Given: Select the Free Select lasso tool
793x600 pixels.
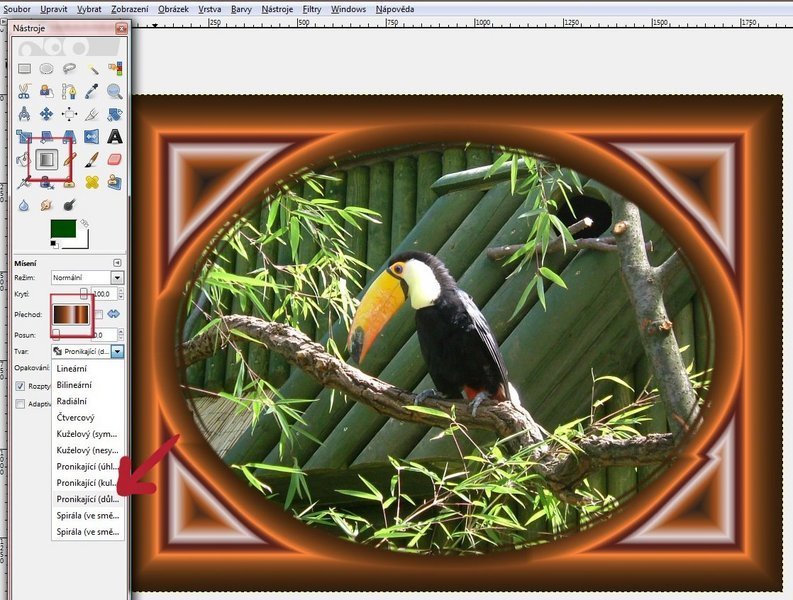Looking at the screenshot, I should [69, 68].
